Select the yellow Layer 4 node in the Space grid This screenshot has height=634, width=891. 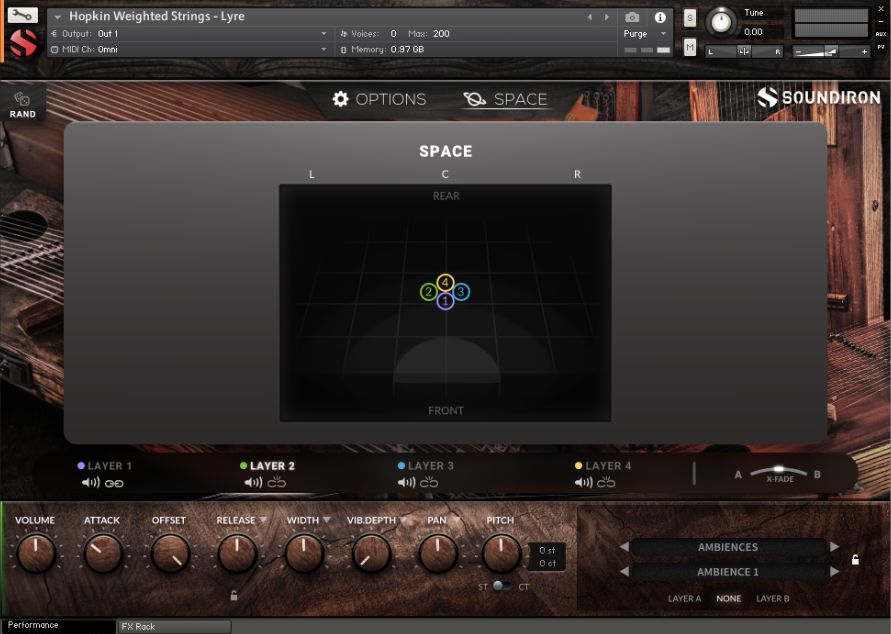pos(444,283)
